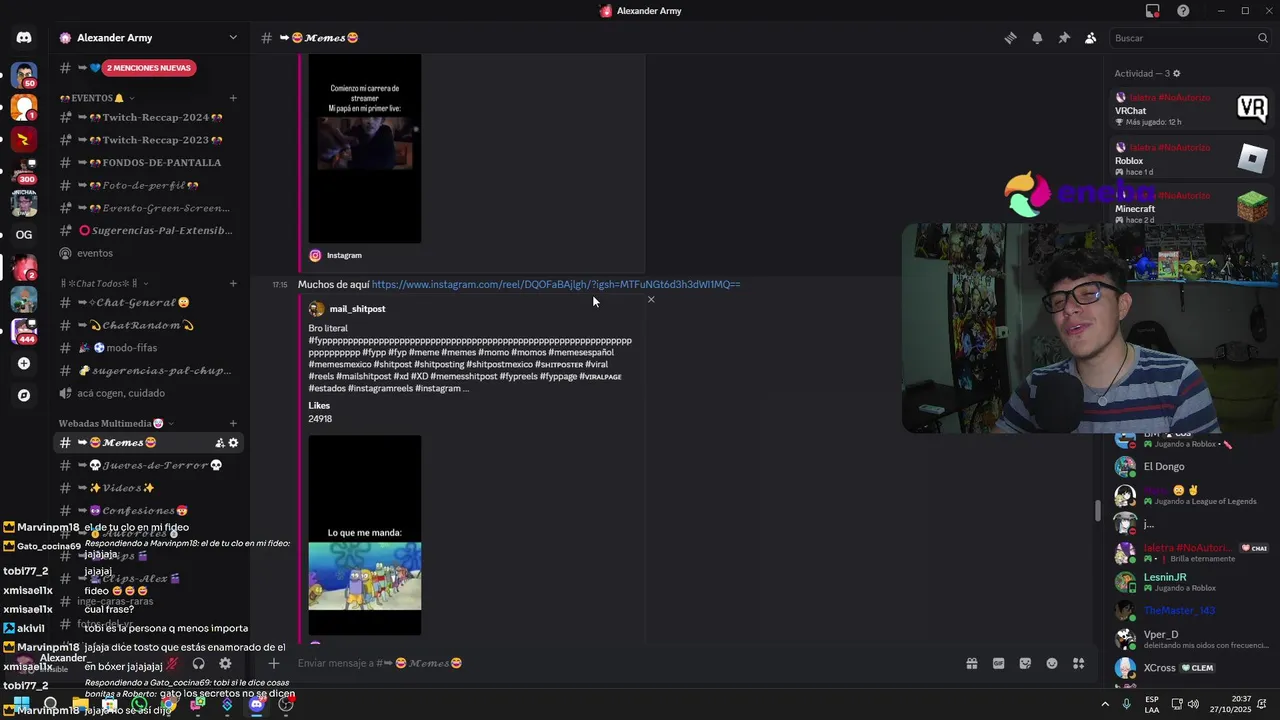Add channel to EVENTOS category
The height and width of the screenshot is (720, 1280).
coord(233,98)
